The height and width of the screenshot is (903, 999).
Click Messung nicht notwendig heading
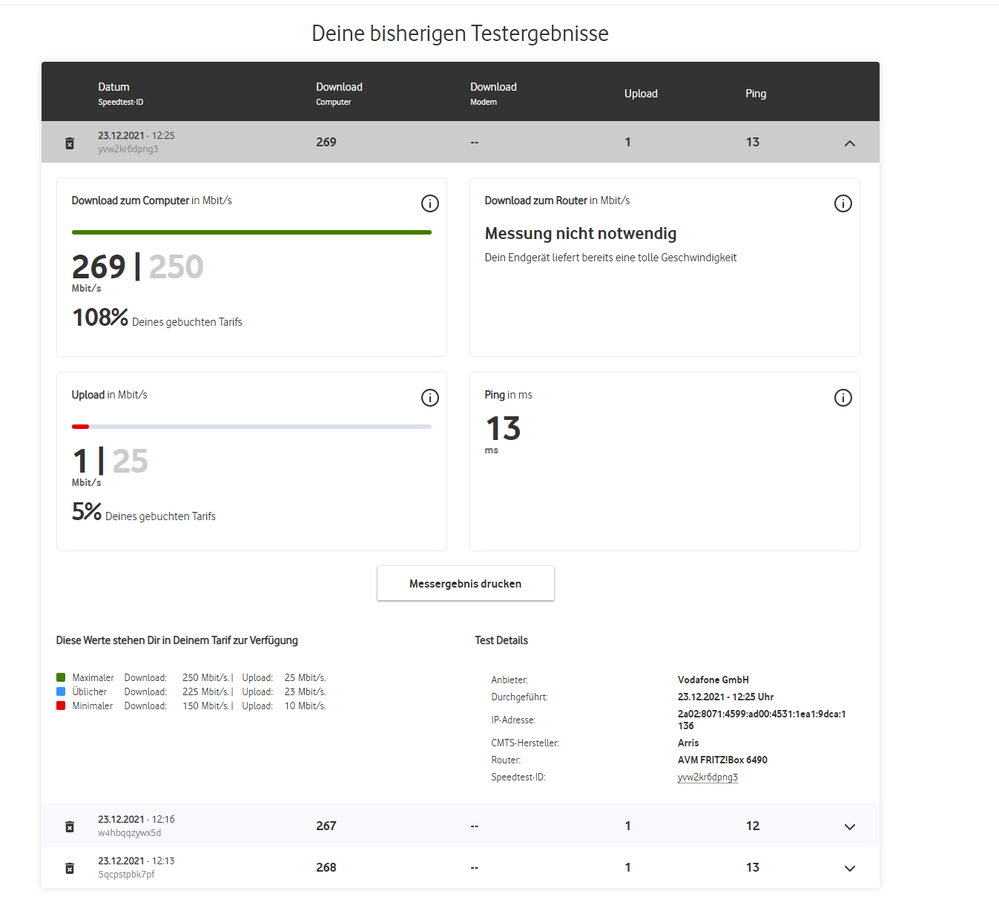pyautogui.click(x=580, y=233)
